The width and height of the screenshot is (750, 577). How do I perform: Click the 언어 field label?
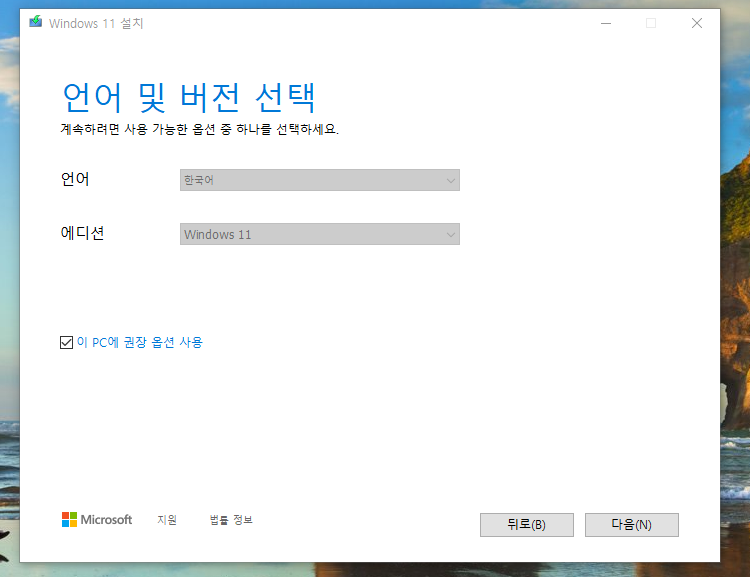click(75, 179)
